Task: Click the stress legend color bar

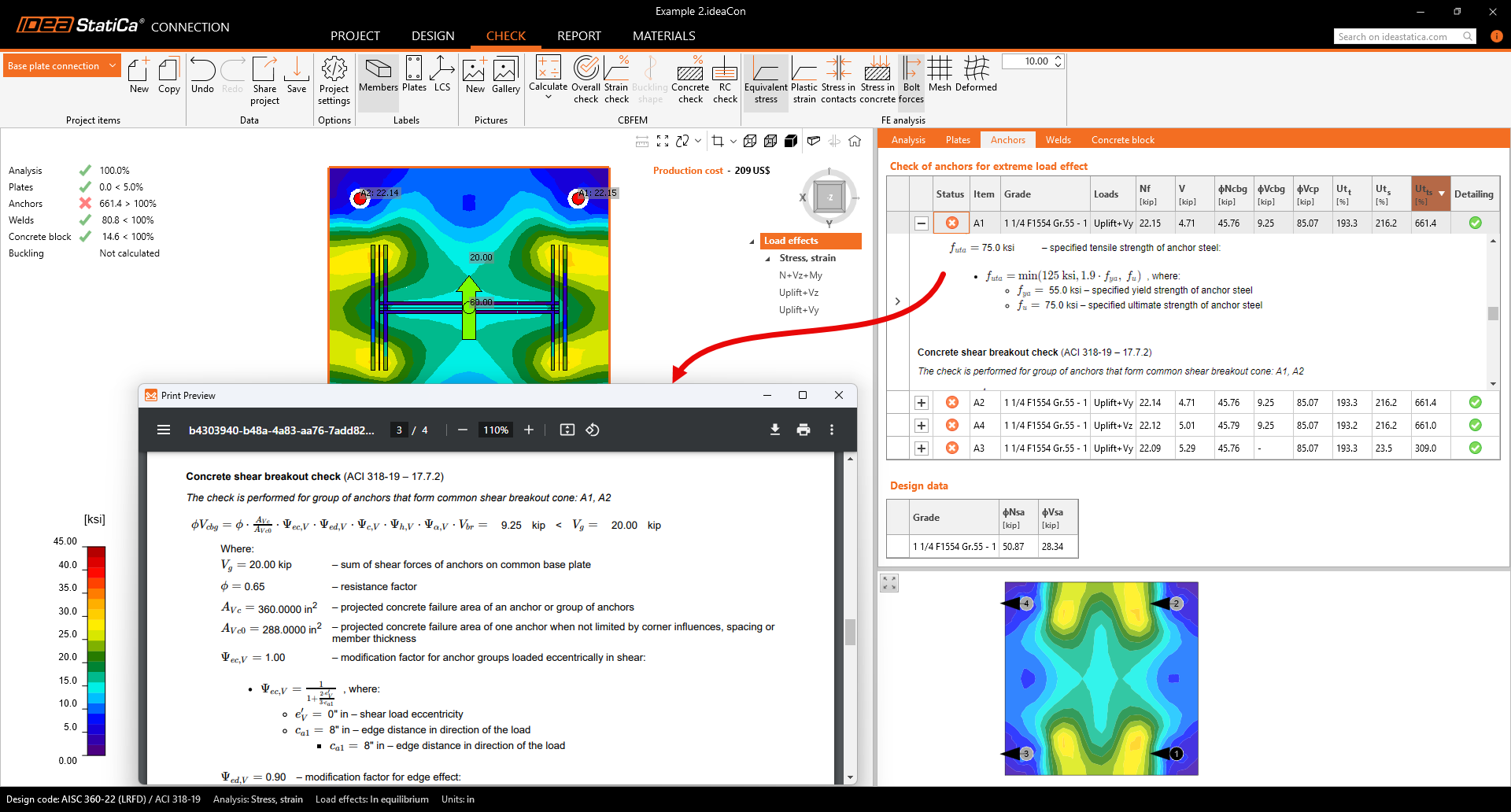Action: tap(96, 651)
